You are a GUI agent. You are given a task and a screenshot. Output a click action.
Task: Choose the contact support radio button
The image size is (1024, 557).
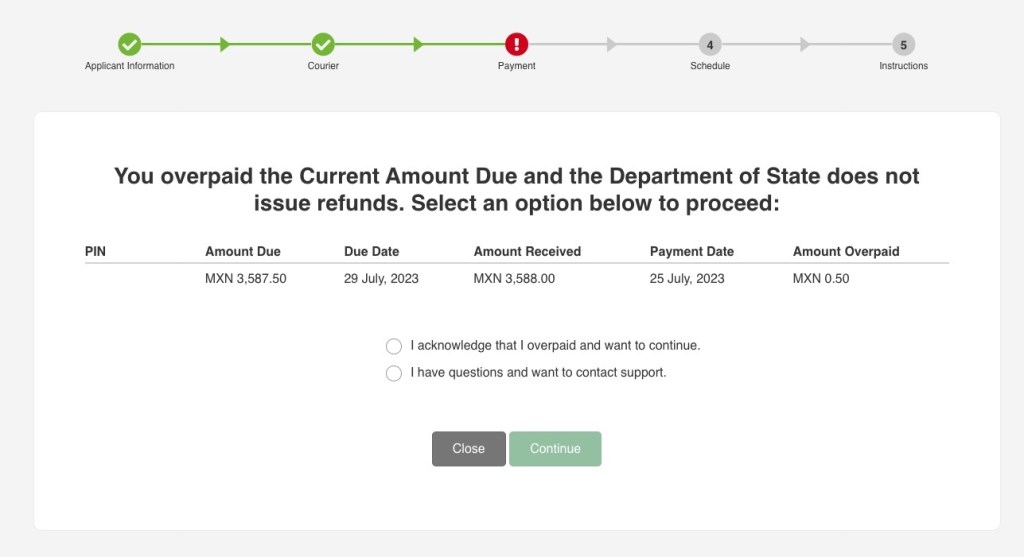(394, 373)
